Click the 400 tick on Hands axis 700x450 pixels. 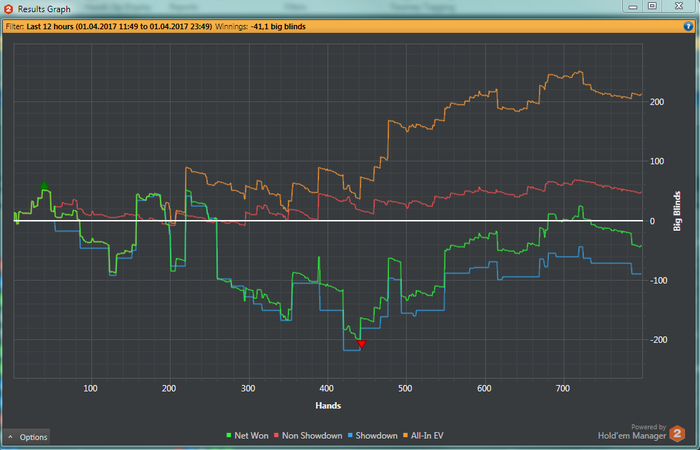(326, 388)
